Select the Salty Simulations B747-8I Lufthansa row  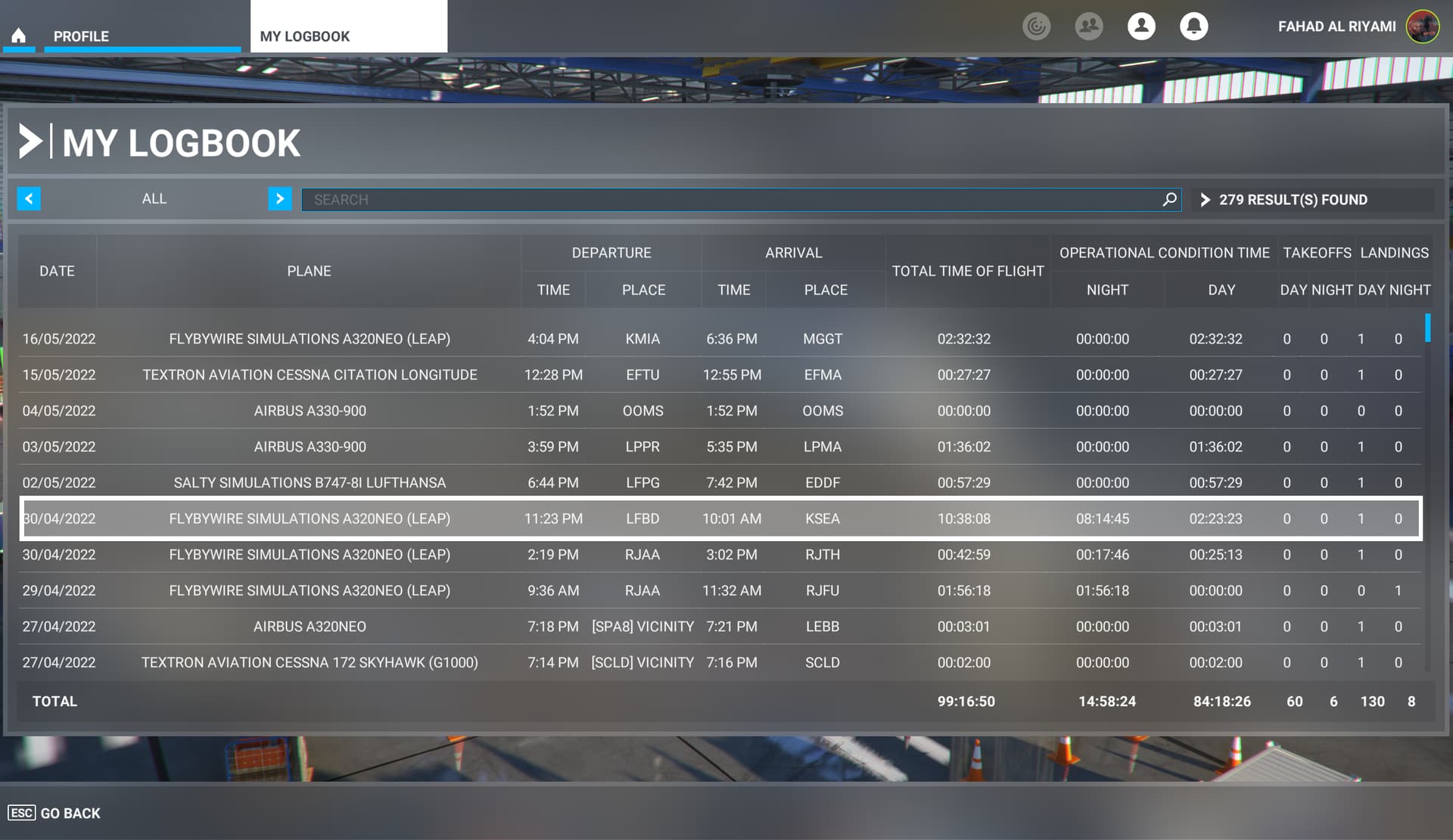point(719,483)
